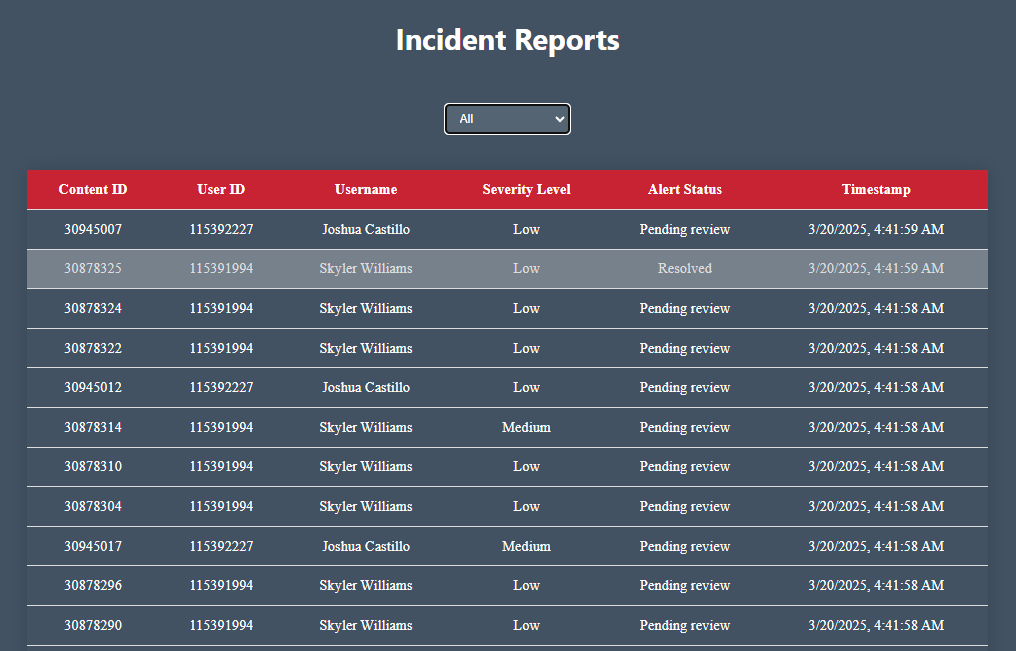Viewport: 1016px width, 651px height.
Task: Click User ID 115391994 in row 30878296
Action: (x=221, y=586)
